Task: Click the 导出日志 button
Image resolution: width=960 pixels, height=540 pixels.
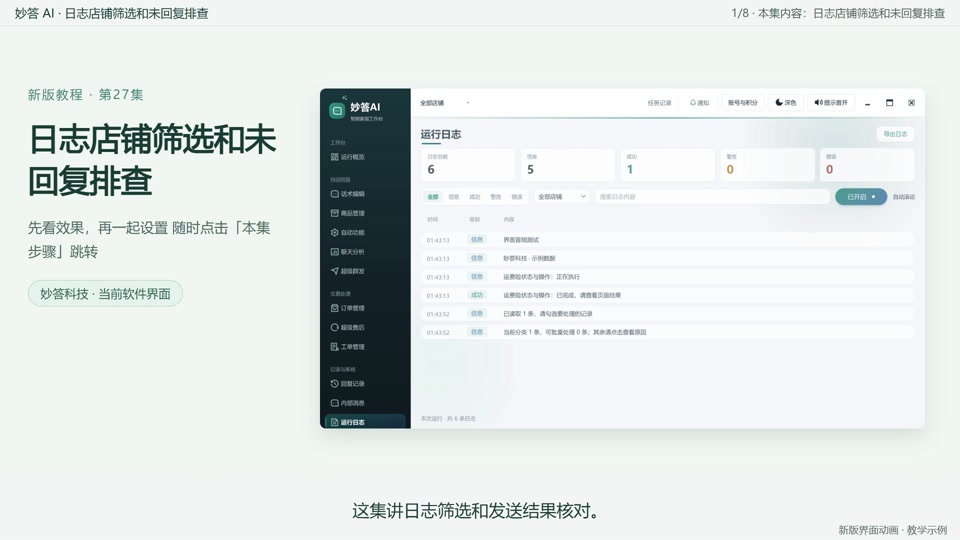Action: pos(895,134)
